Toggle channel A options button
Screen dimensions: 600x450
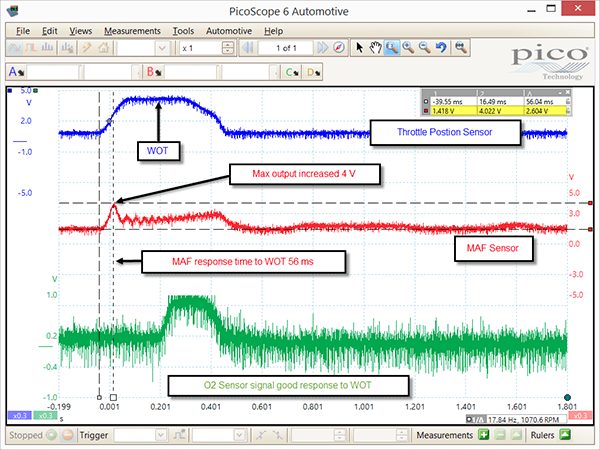pyautogui.click(x=16, y=72)
